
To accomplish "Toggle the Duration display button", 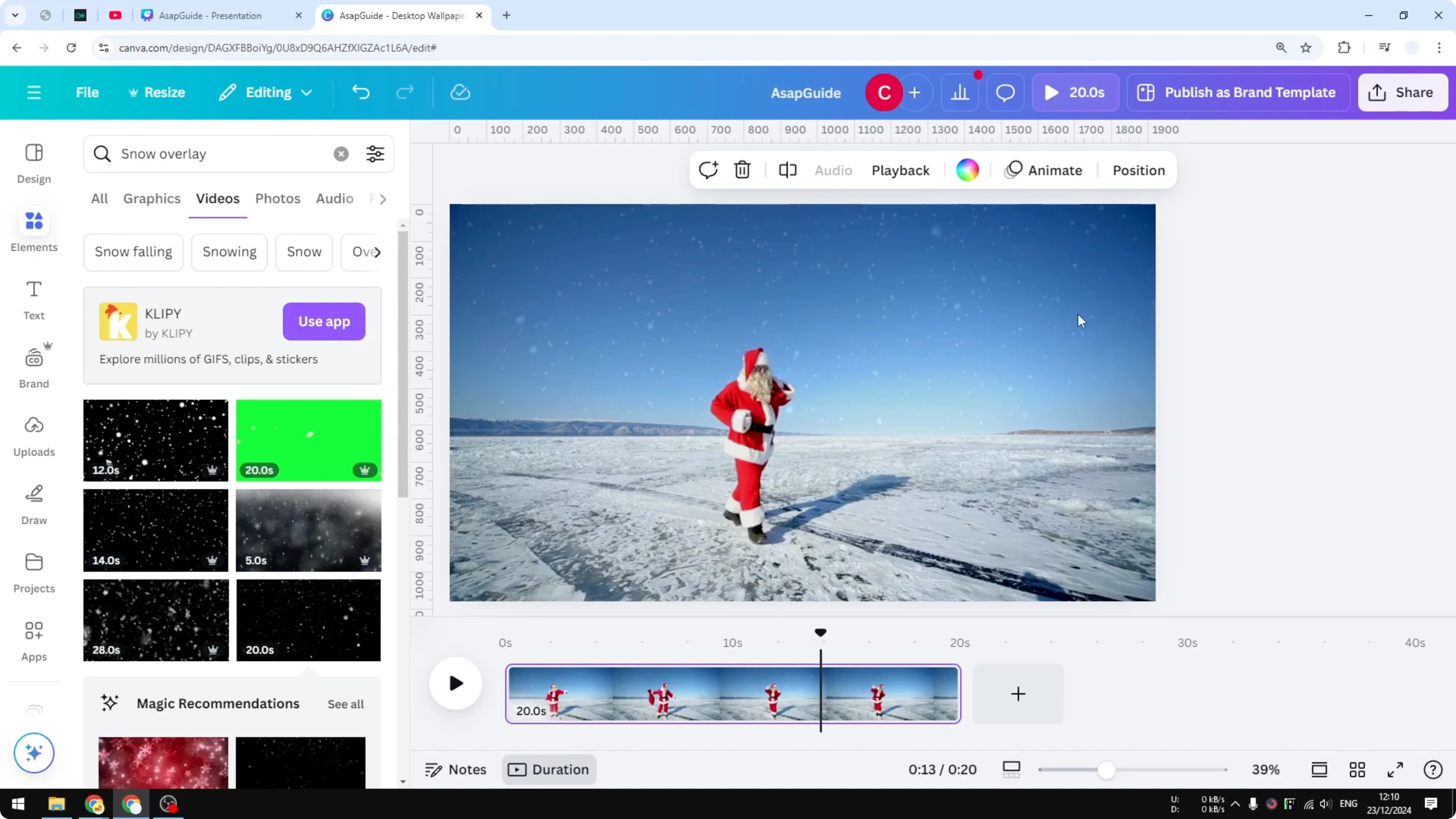I will pos(548,769).
